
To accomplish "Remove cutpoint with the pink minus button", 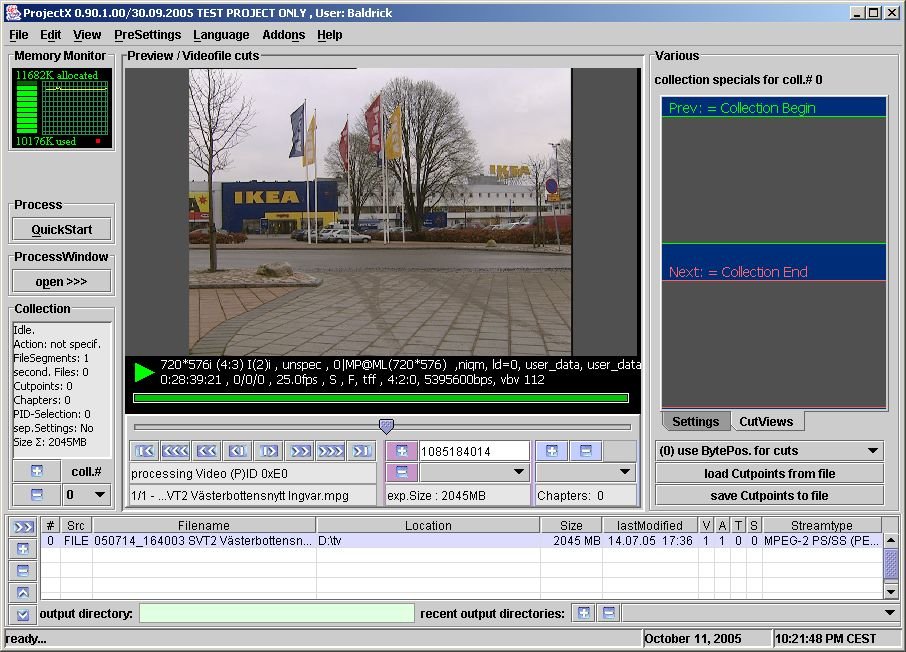I will 402,472.
